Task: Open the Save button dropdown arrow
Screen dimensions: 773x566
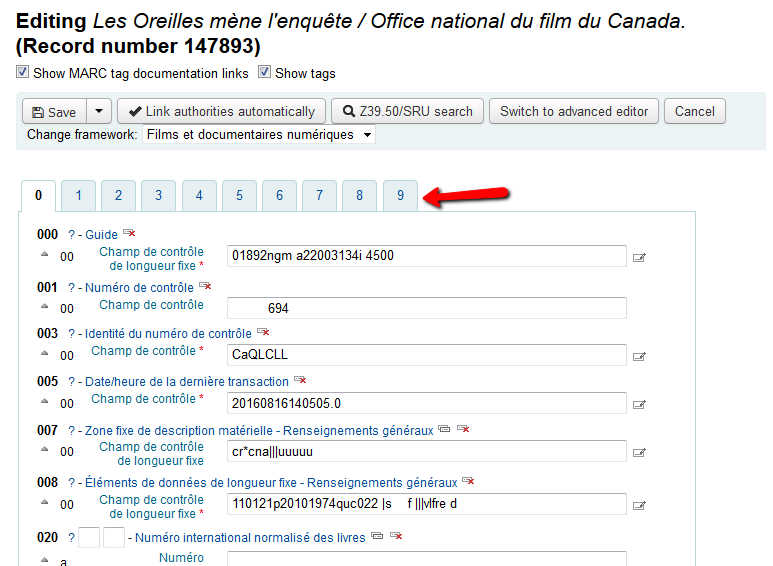Action: [x=98, y=111]
